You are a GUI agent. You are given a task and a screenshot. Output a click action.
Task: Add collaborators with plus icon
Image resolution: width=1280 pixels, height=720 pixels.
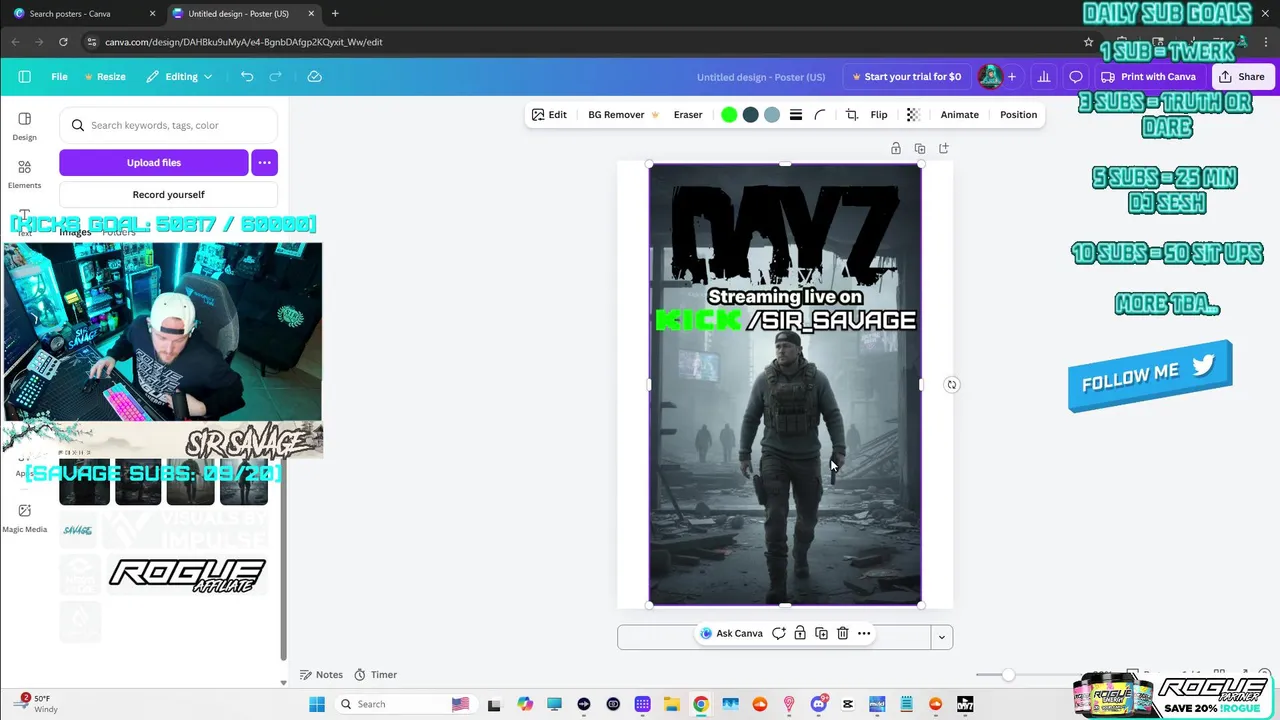(x=1012, y=76)
